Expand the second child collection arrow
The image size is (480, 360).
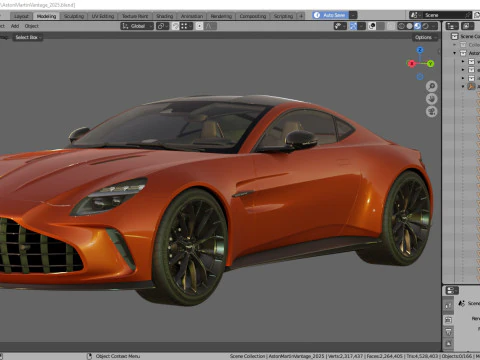tap(463, 70)
